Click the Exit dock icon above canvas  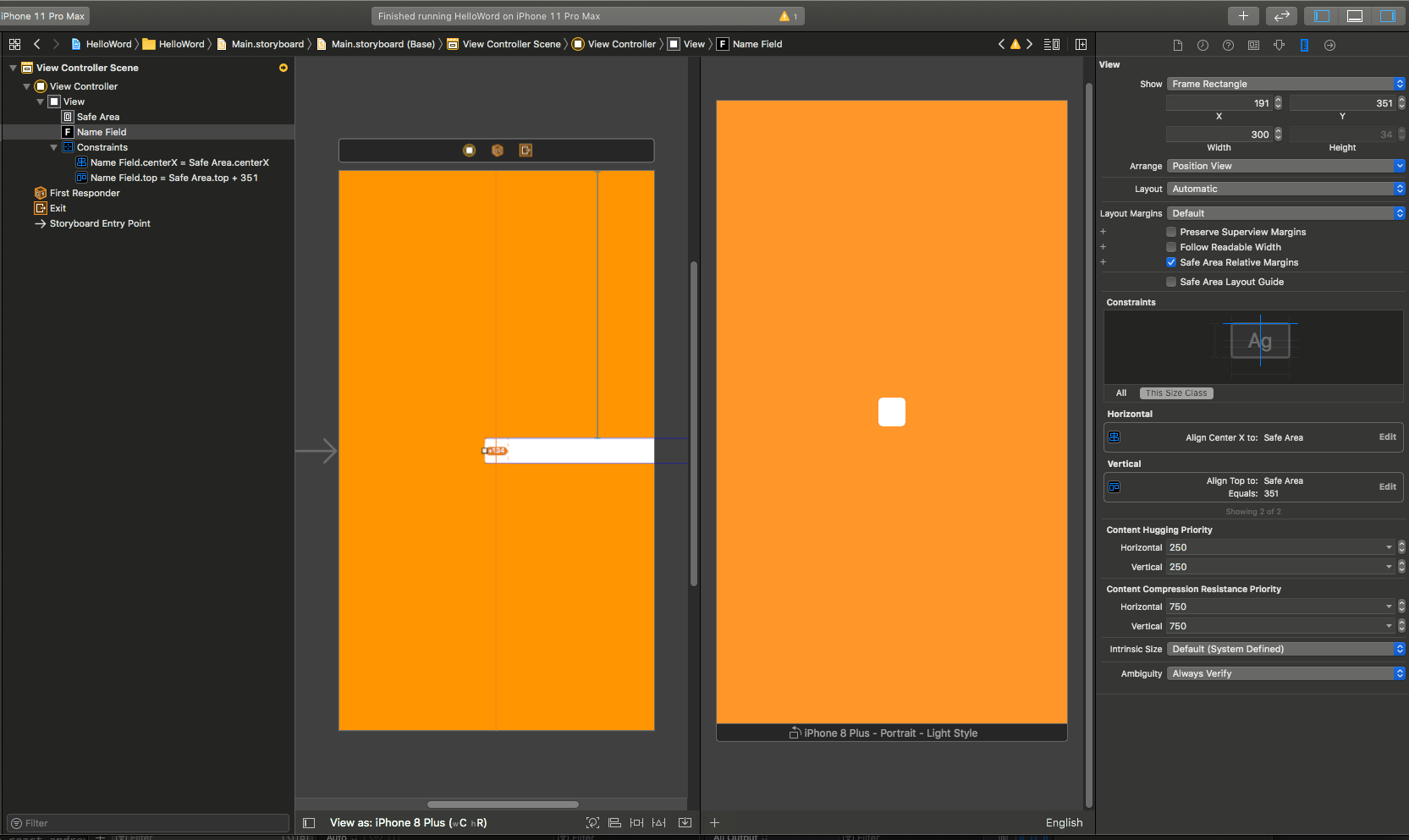pos(526,150)
